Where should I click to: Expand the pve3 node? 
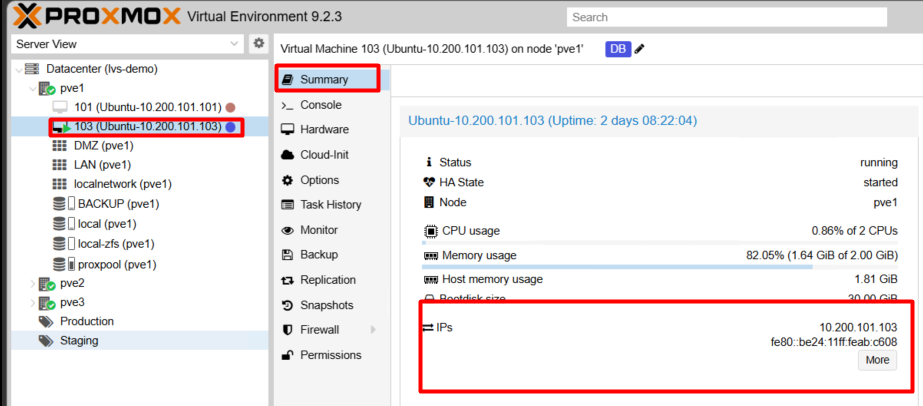pyautogui.click(x=34, y=303)
